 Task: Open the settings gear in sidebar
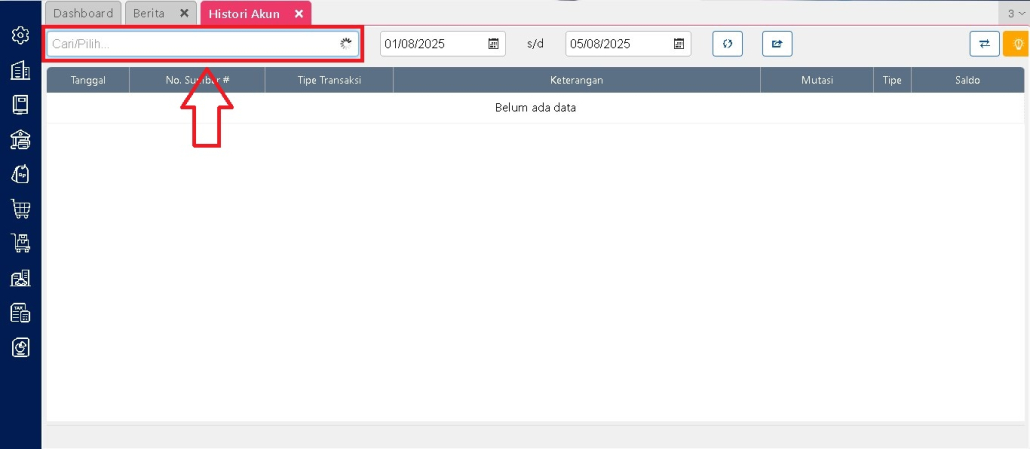pos(20,36)
